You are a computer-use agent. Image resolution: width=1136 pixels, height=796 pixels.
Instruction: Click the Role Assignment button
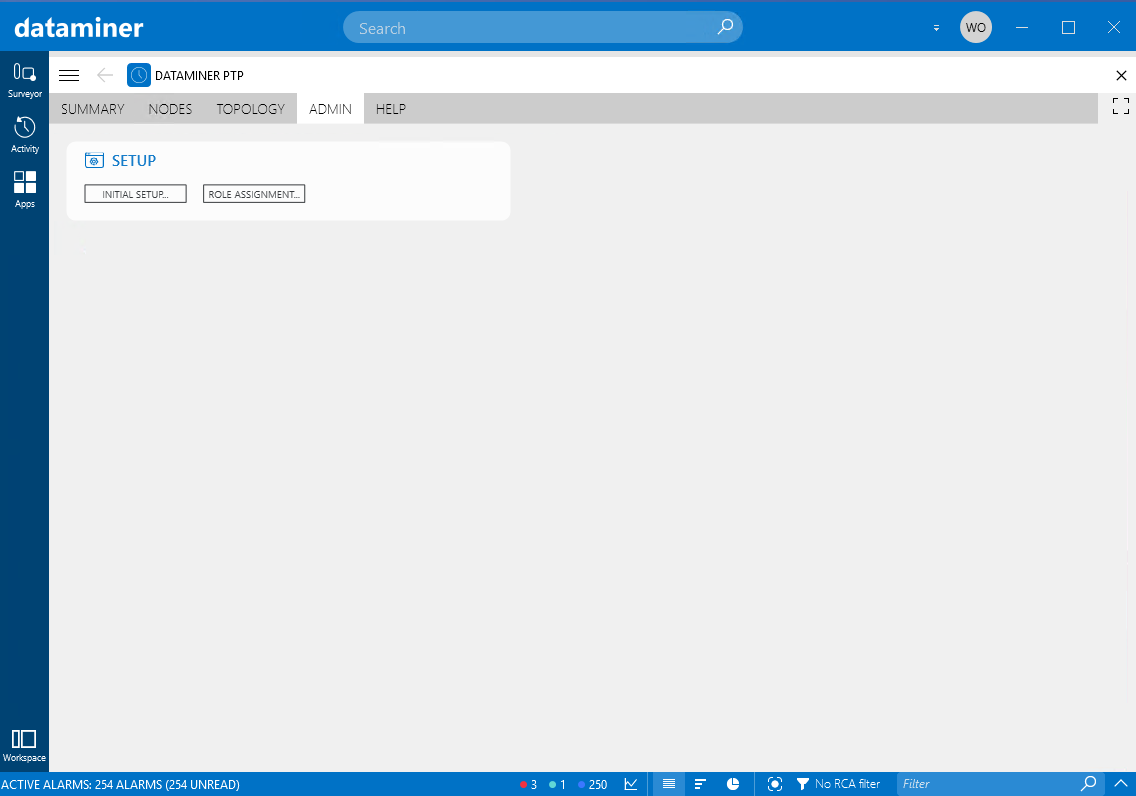tap(254, 194)
